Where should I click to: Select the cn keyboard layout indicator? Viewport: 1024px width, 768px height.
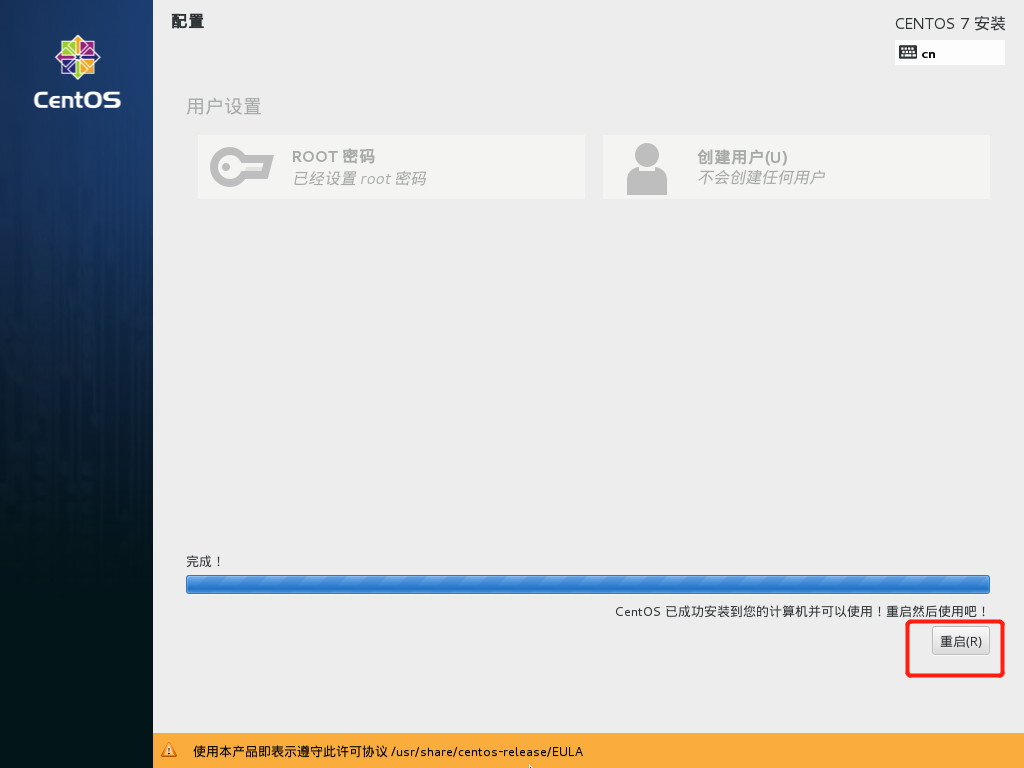pyautogui.click(x=928, y=54)
